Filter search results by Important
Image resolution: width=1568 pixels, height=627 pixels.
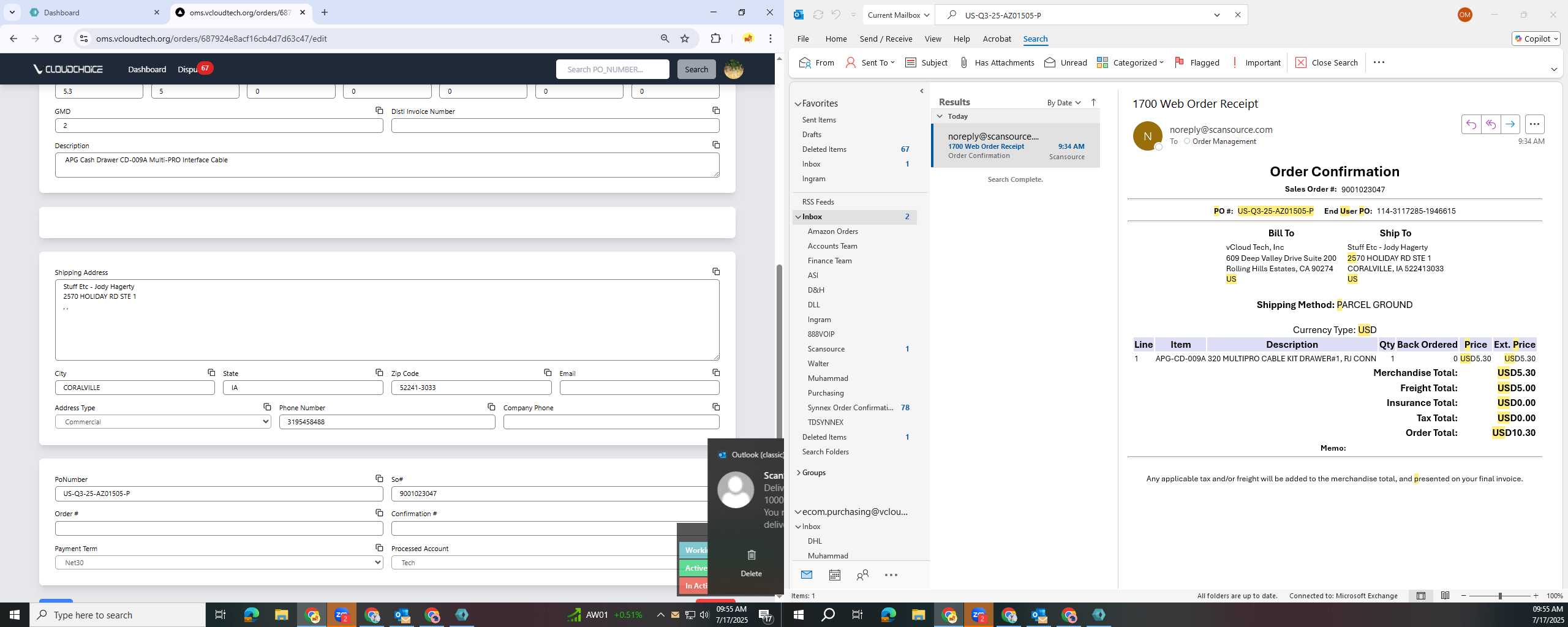coord(1256,62)
